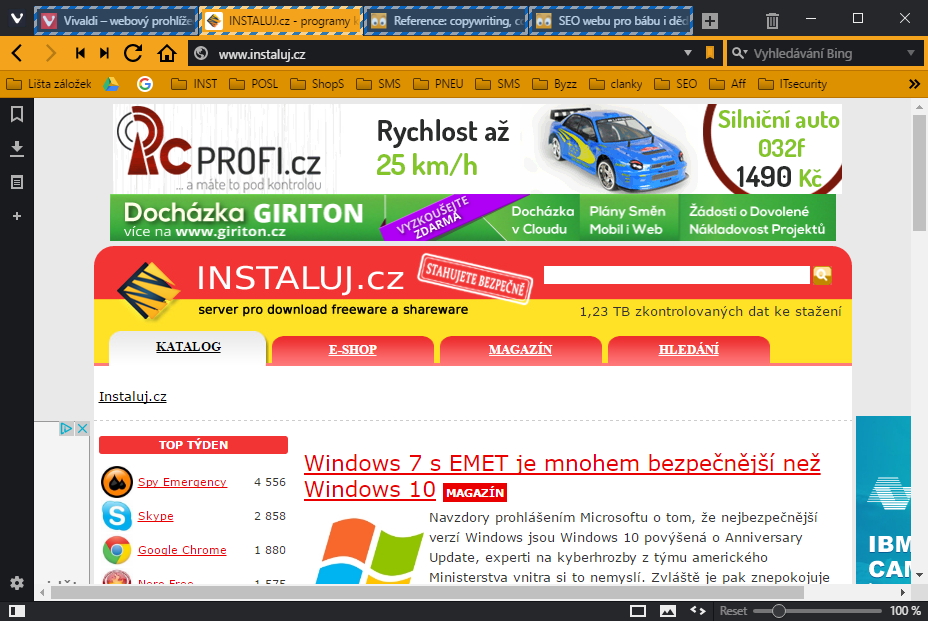Open the search engine selector dropdown
The width and height of the screenshot is (928, 621).
click(740, 53)
